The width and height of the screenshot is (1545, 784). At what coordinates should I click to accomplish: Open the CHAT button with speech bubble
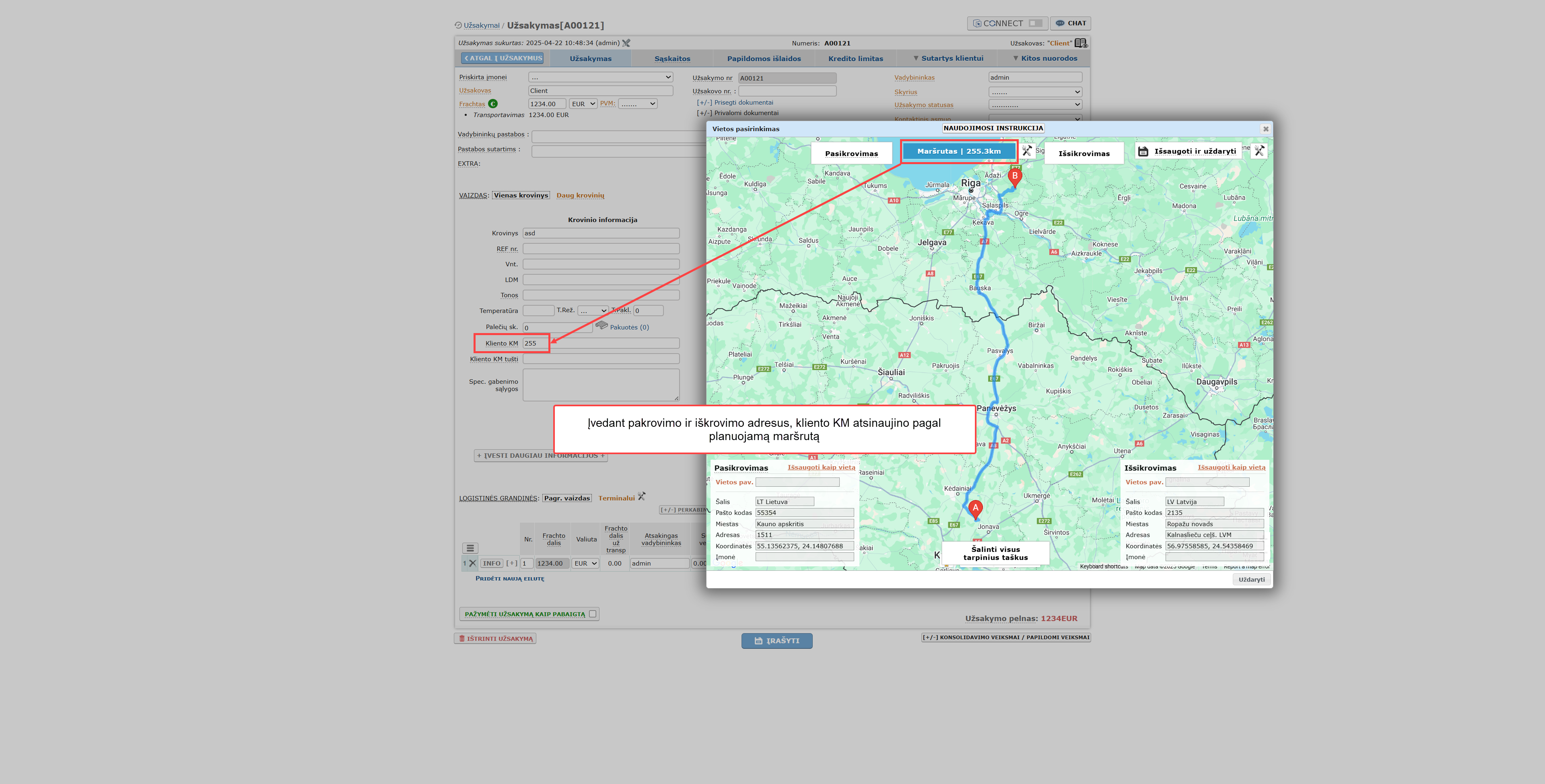[1071, 23]
